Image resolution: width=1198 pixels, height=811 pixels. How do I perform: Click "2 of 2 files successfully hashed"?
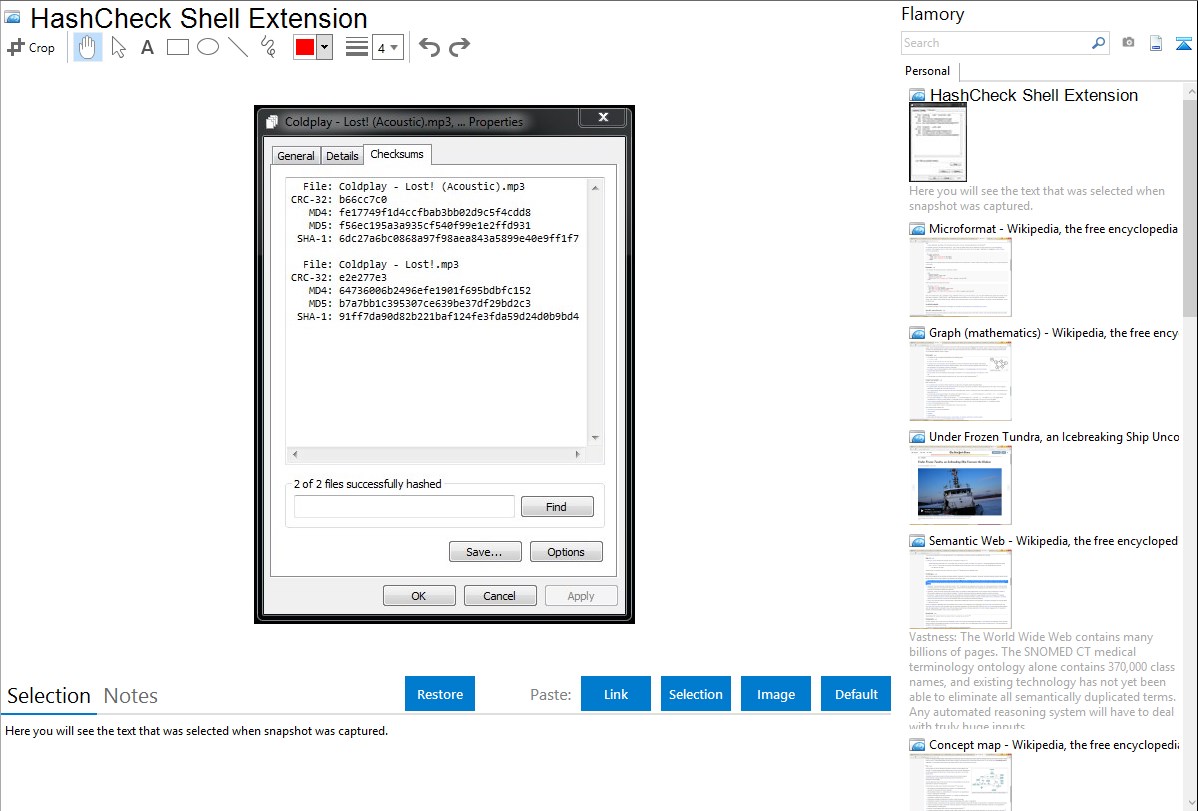[x=367, y=484]
